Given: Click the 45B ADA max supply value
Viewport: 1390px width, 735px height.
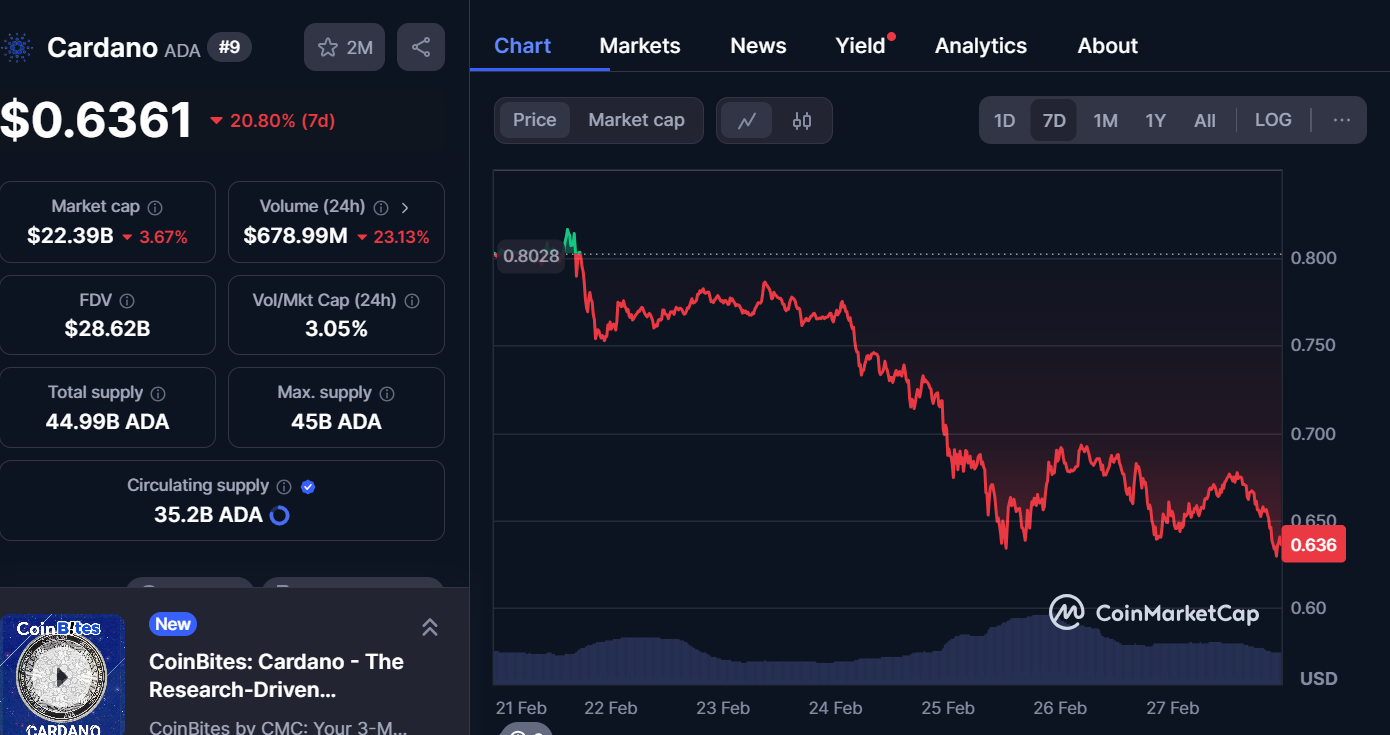Looking at the screenshot, I should [x=336, y=422].
